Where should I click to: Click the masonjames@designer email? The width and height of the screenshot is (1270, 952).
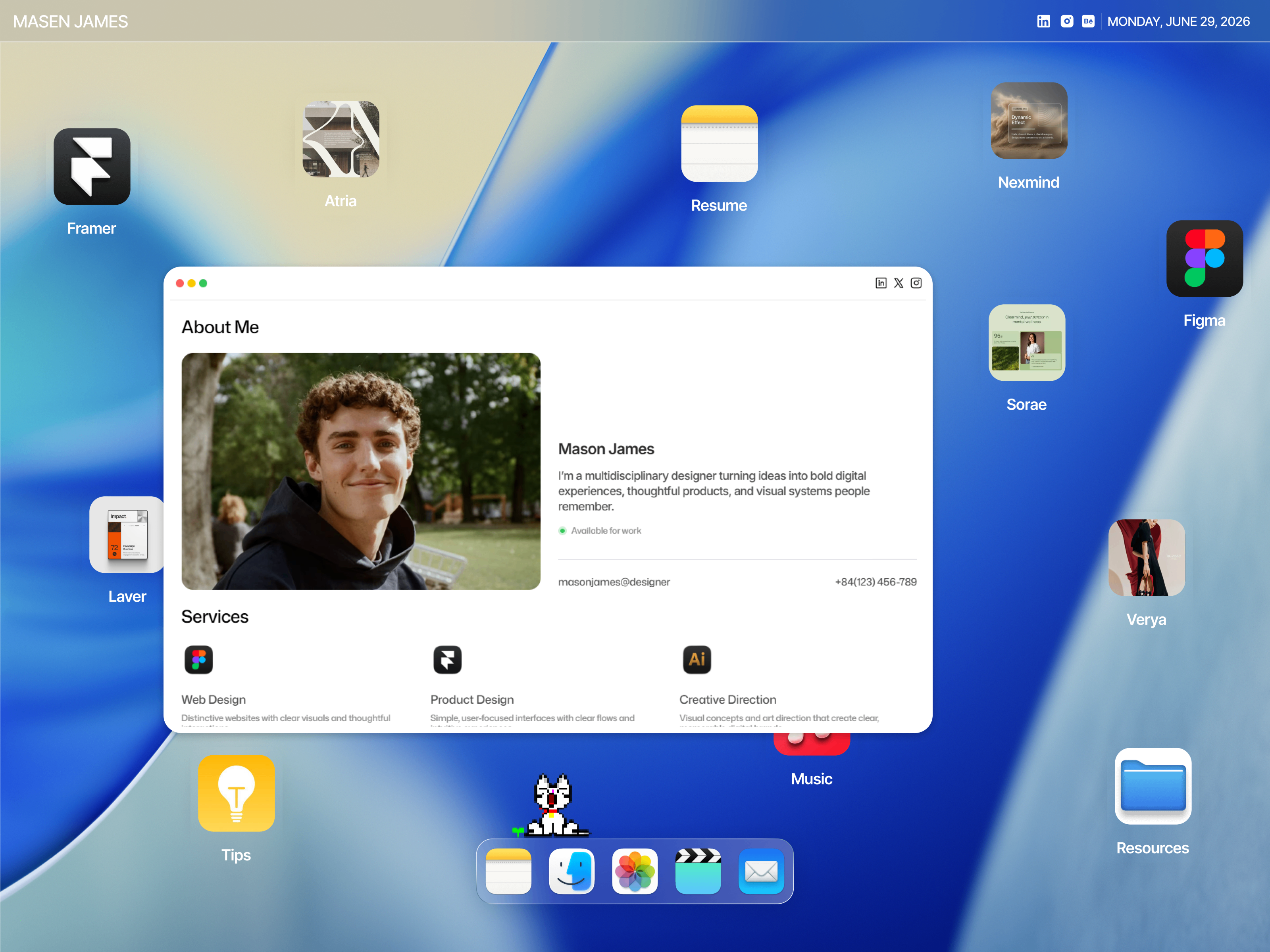tap(614, 582)
